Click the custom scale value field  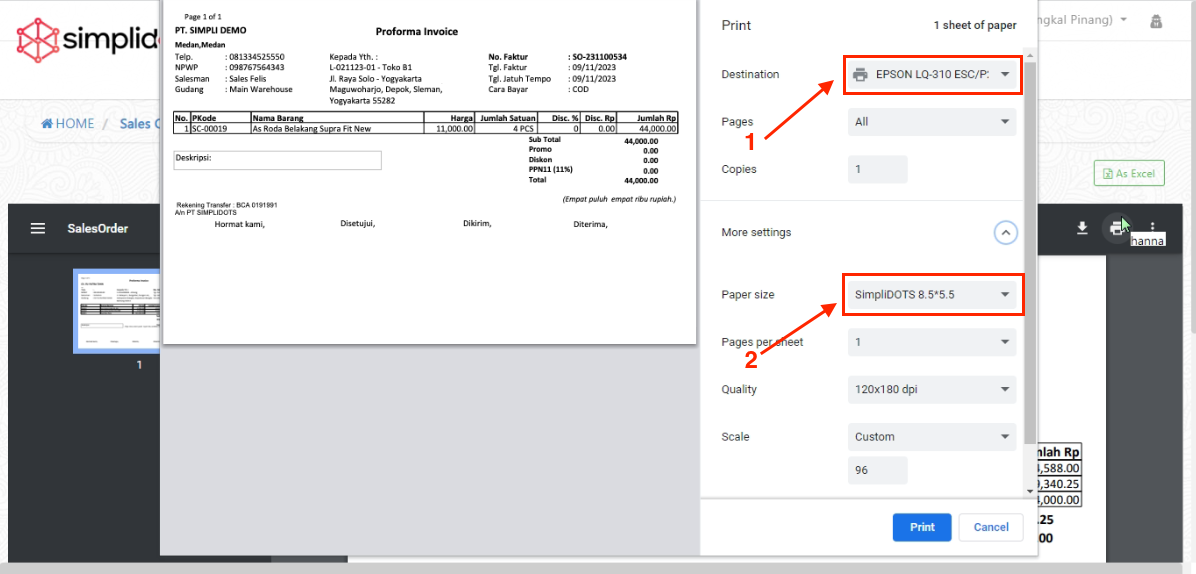pyautogui.click(x=877, y=470)
